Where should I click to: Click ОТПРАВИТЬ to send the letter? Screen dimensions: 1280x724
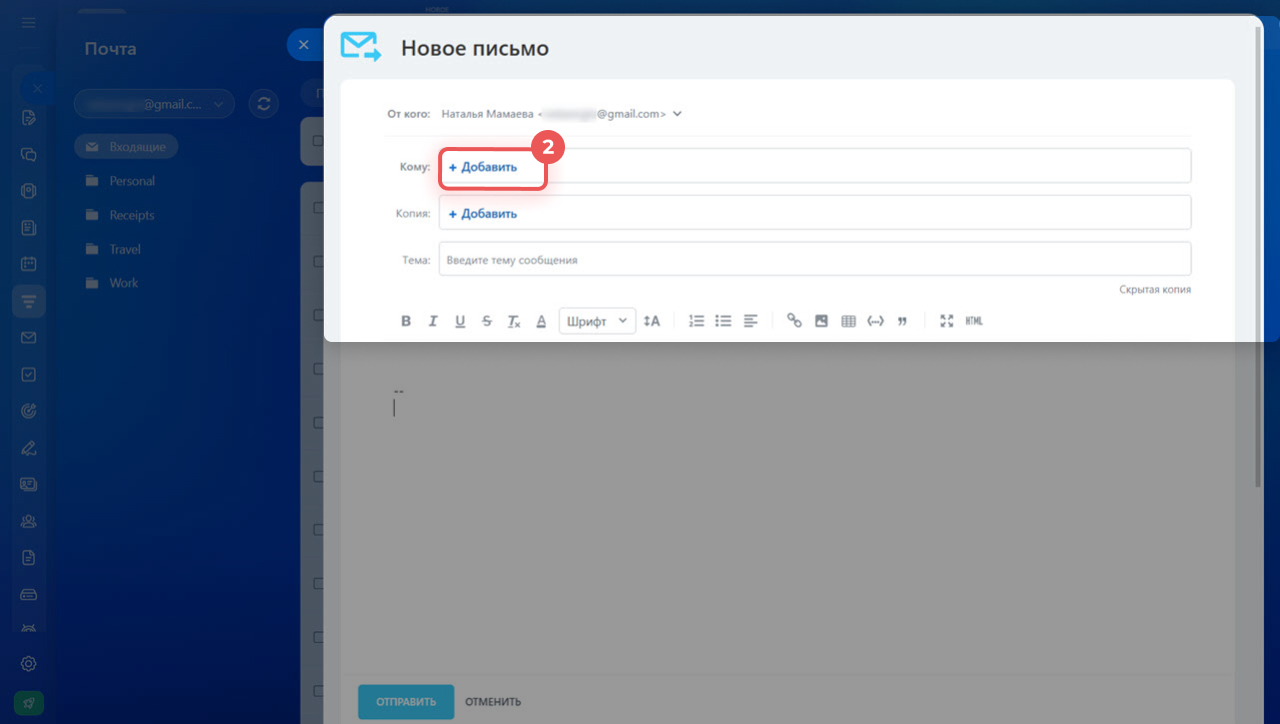point(406,702)
